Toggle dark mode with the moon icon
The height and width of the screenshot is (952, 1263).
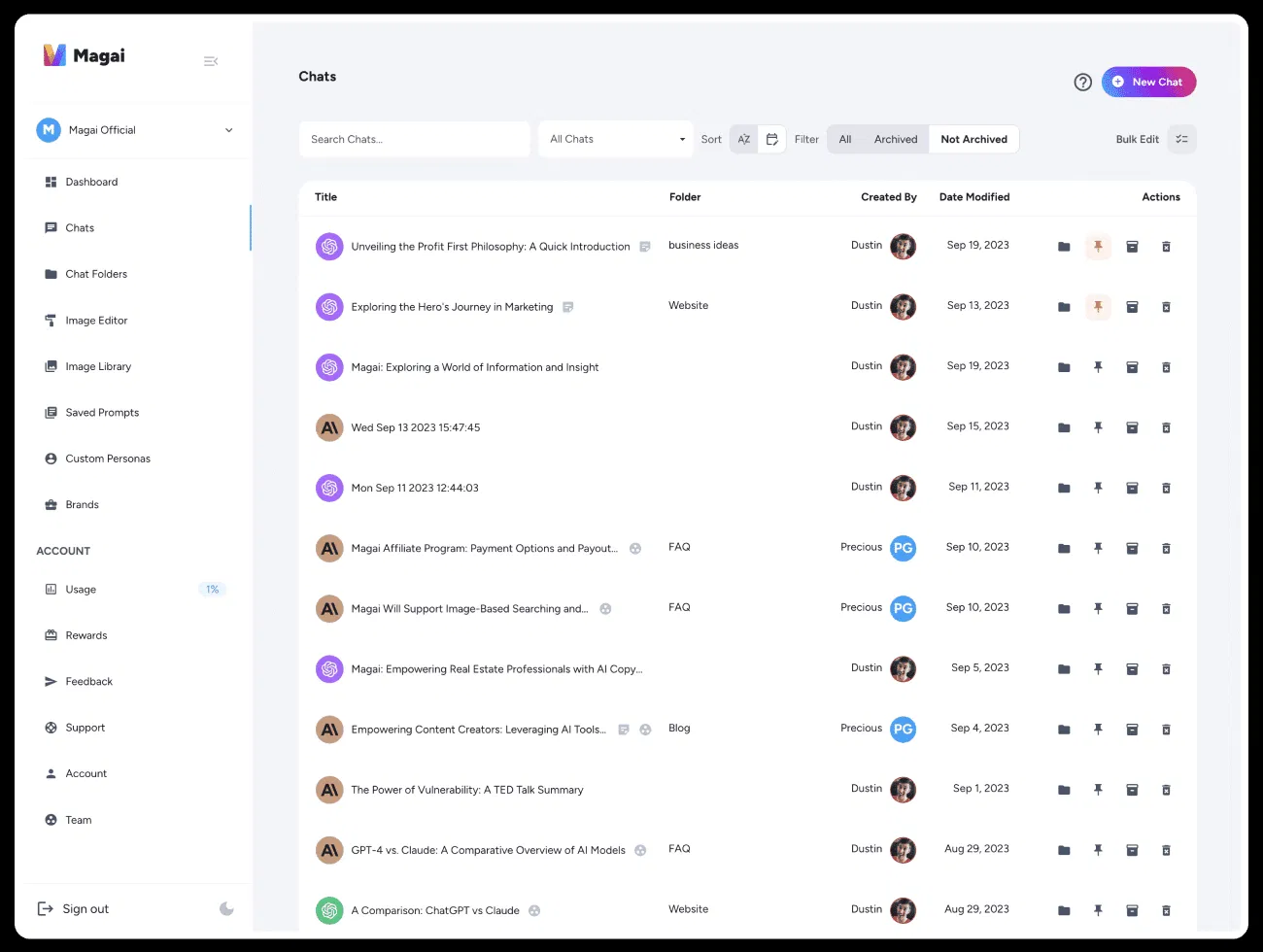226,909
